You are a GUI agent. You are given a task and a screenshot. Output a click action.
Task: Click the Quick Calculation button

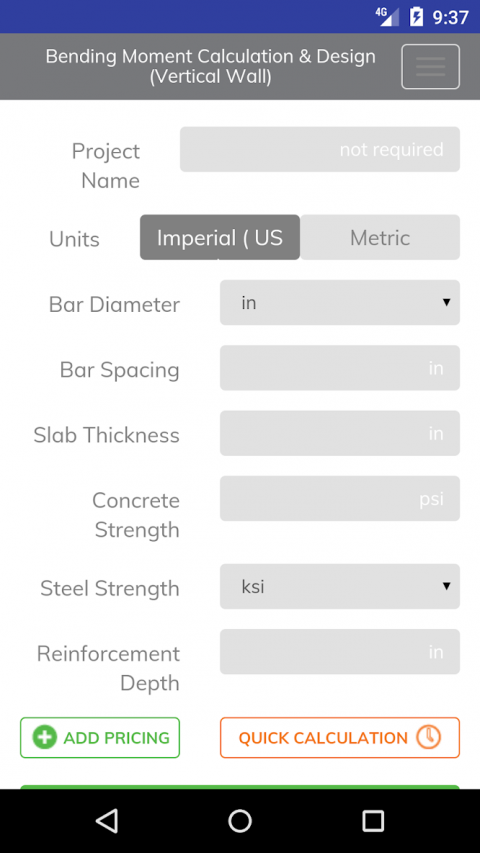pos(340,738)
